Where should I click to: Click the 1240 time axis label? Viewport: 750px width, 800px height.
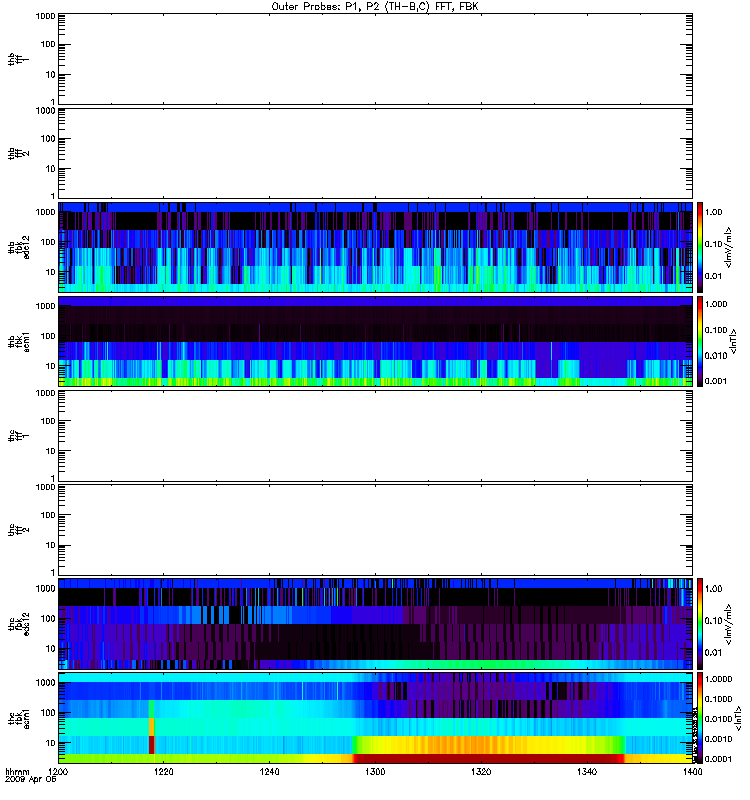pos(269,772)
